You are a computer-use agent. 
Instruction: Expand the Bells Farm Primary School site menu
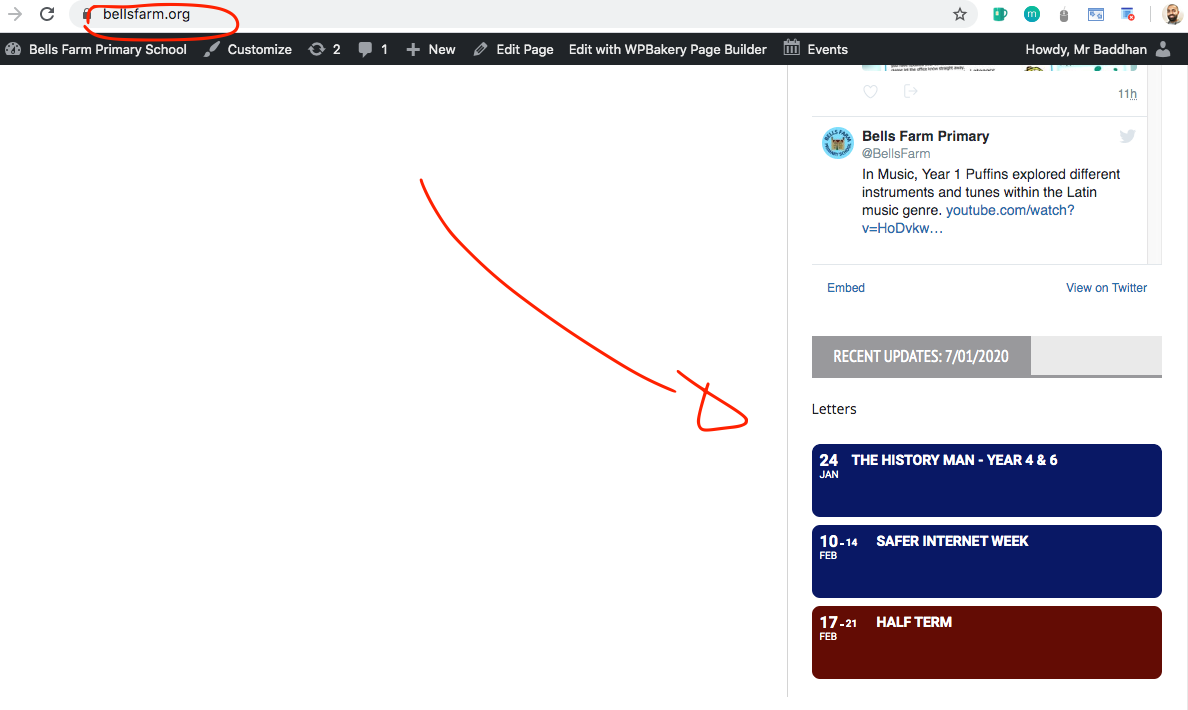click(x=97, y=49)
